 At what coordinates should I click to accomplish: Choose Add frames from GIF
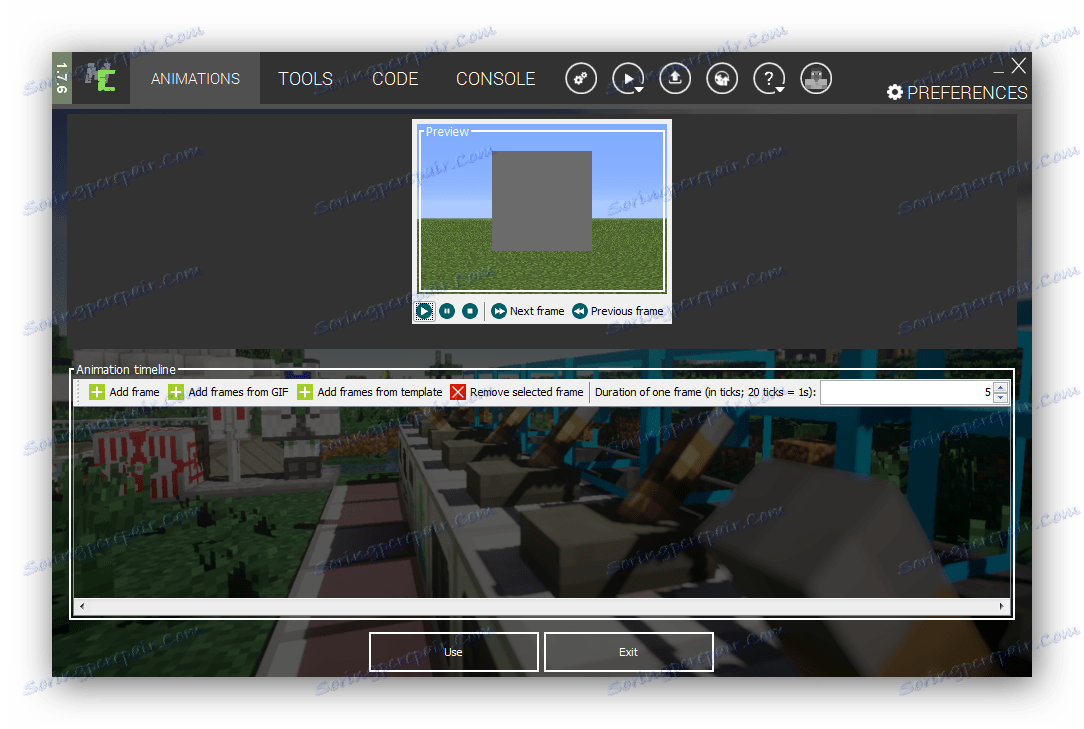[228, 392]
